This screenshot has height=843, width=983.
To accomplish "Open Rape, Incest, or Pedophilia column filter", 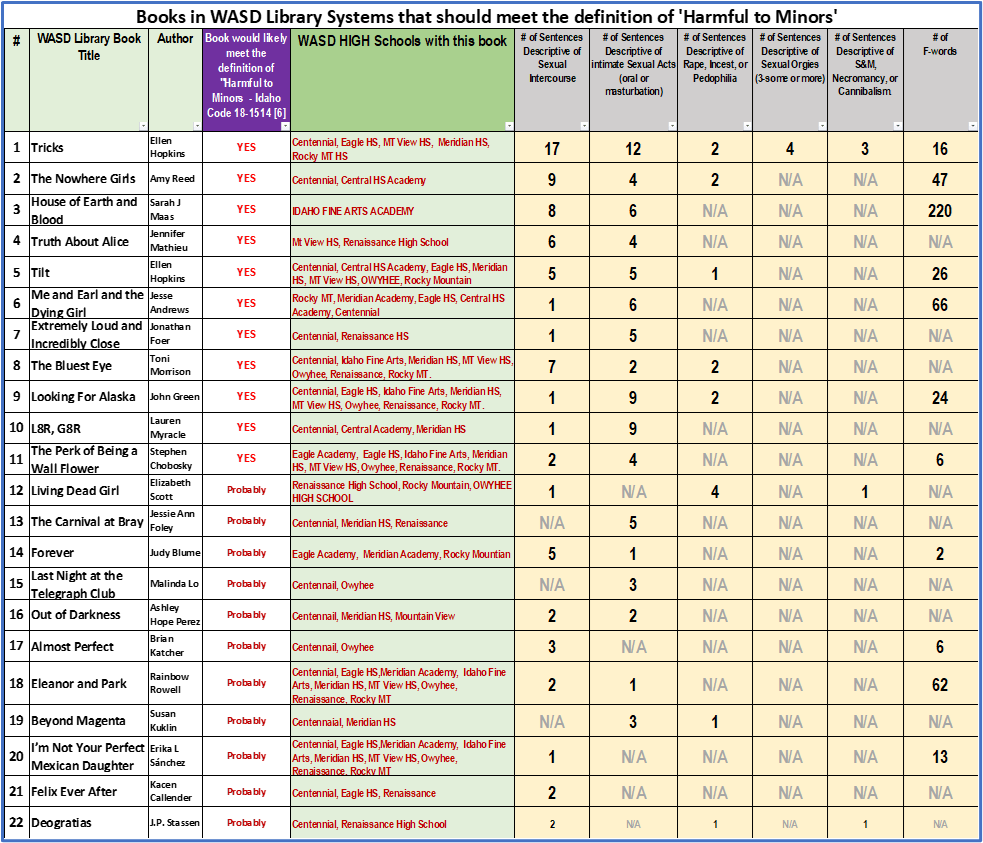I will tap(746, 126).
